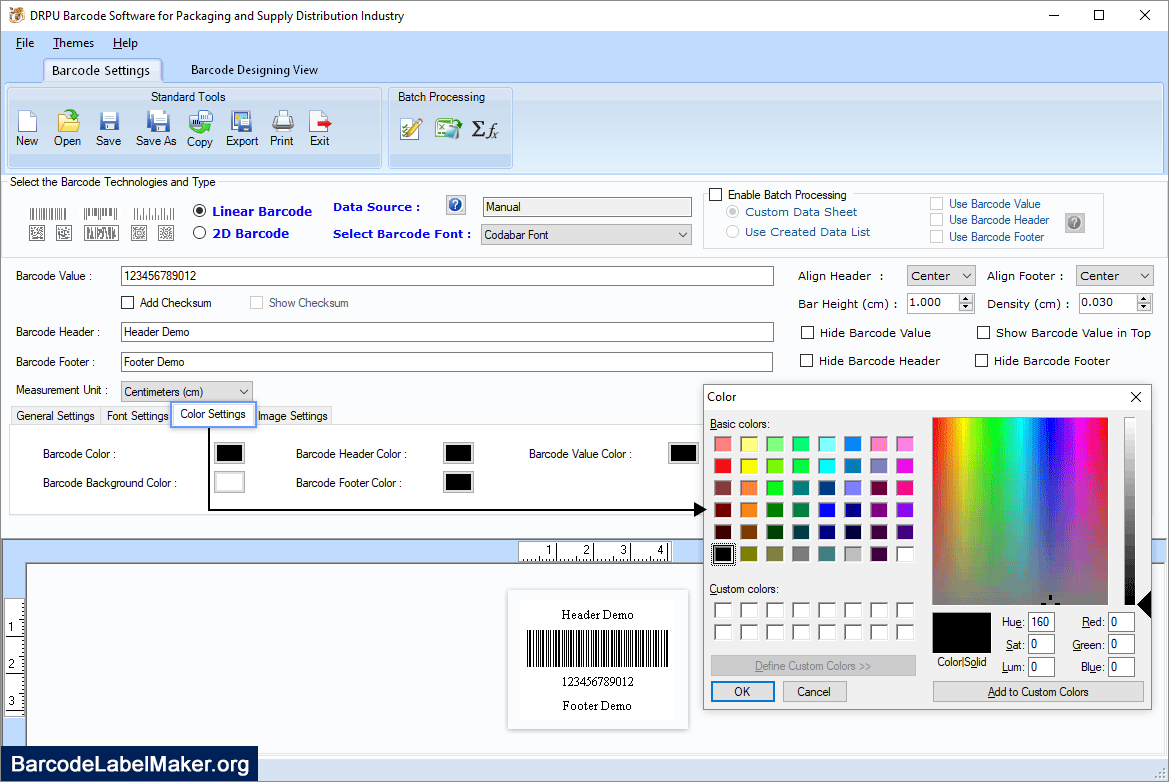Close the Color dialog
The height and width of the screenshot is (782, 1169).
click(1135, 397)
